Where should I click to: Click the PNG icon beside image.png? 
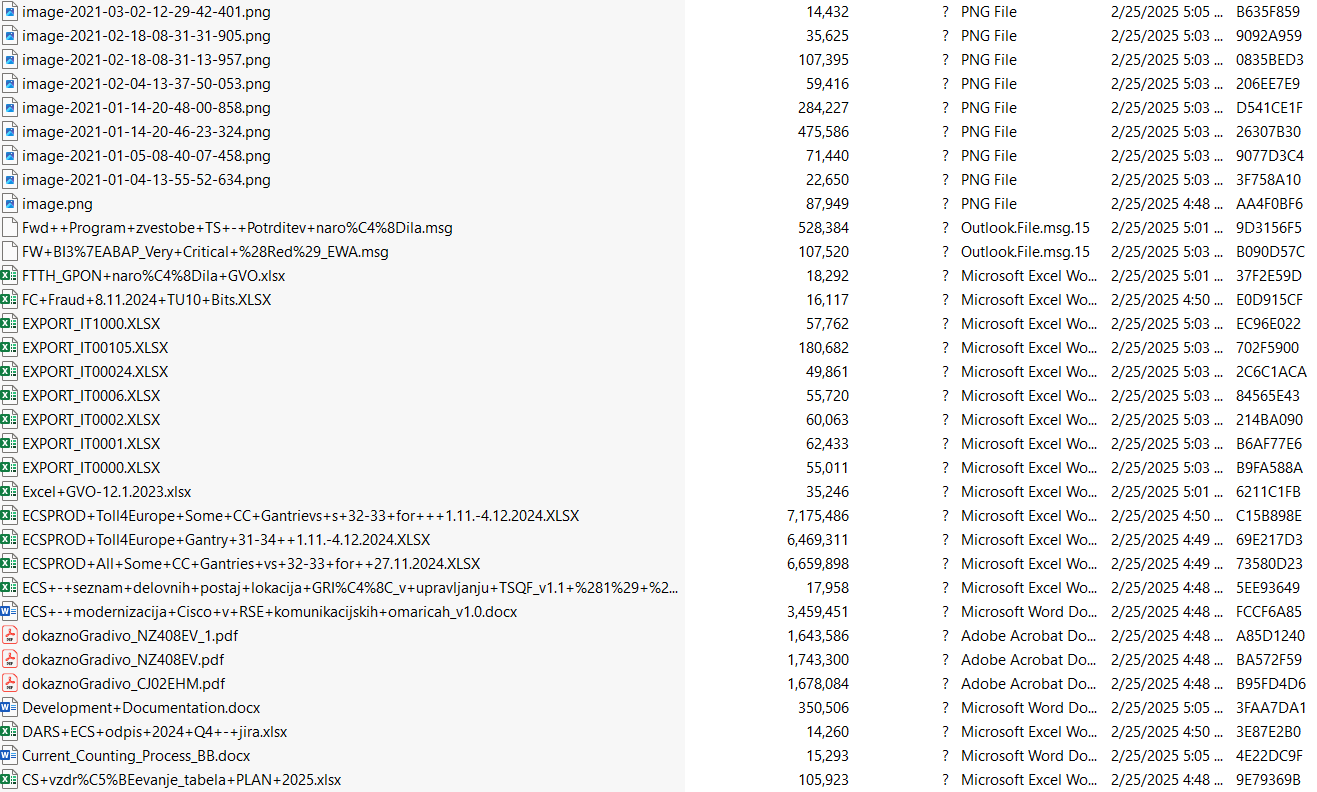tap(10, 204)
